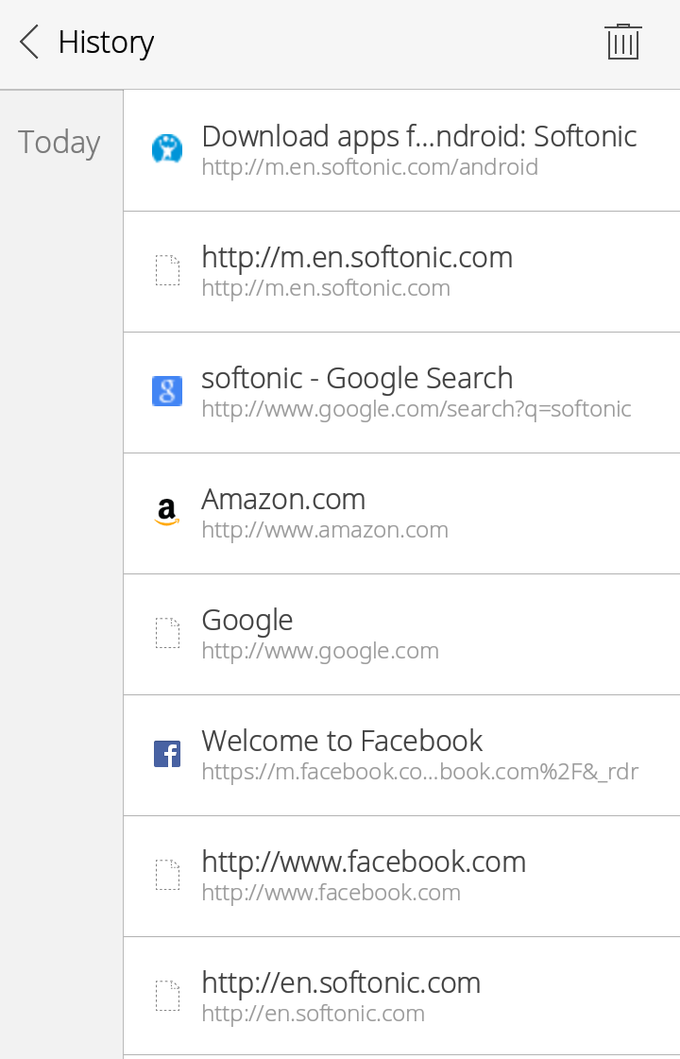Screen dimensions: 680x1059
Task: Click blank page icon beside http://m.en.softonic.com title
Action: click(167, 270)
